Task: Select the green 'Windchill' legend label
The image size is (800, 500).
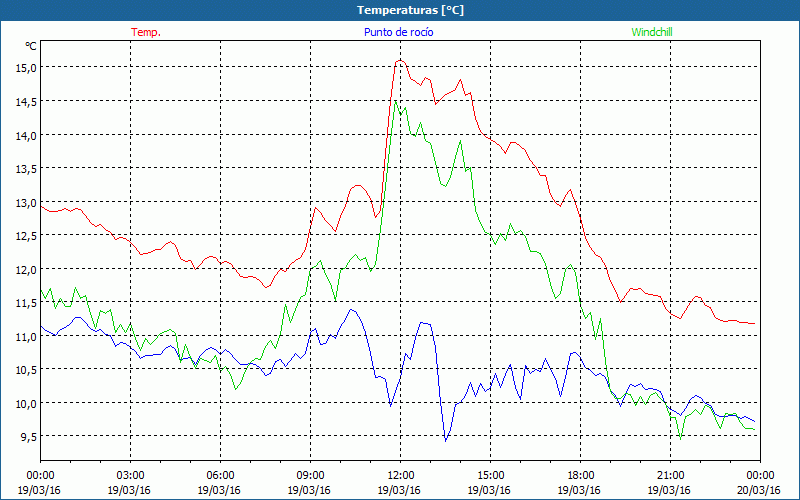Action: coord(652,32)
